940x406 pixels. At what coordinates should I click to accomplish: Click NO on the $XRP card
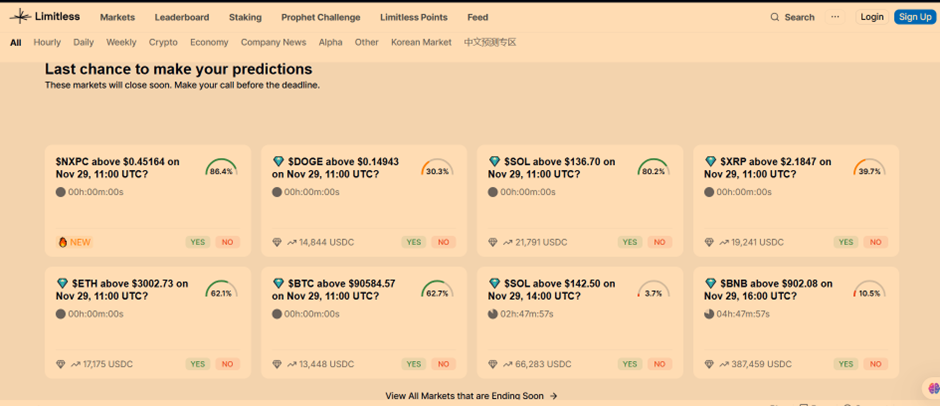876,242
